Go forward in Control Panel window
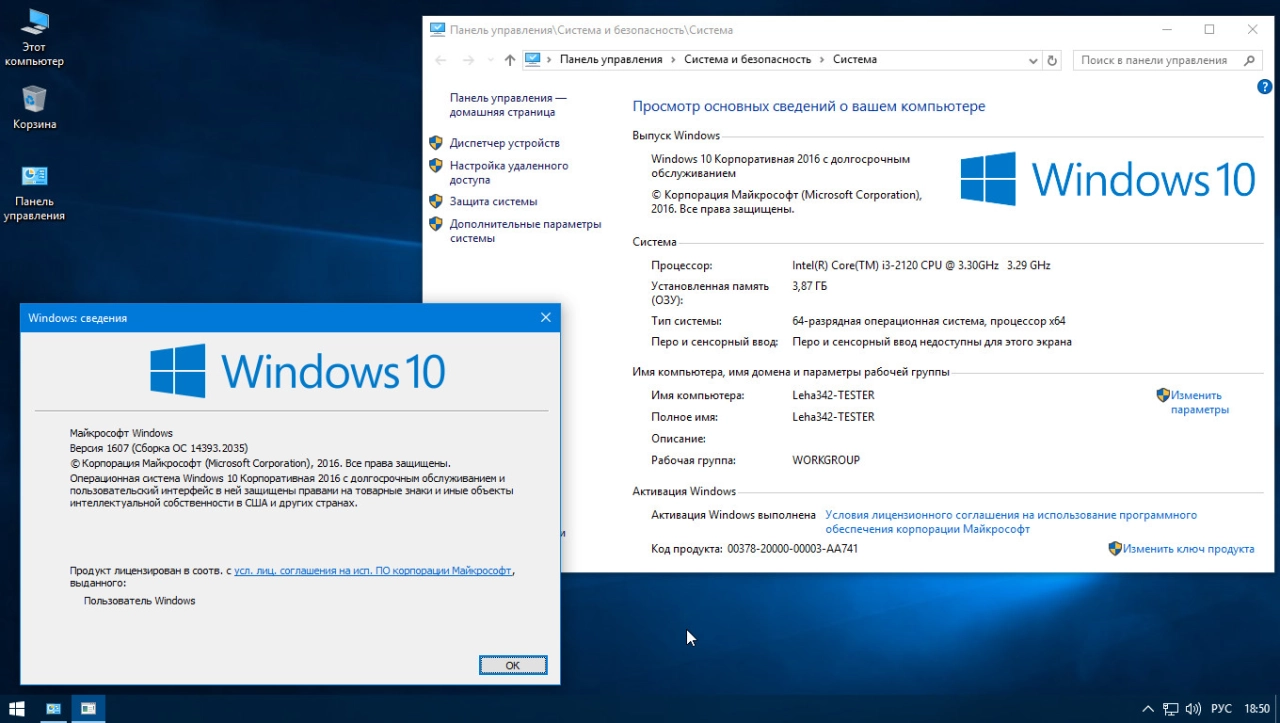This screenshot has width=1280, height=723. pyautogui.click(x=468, y=60)
